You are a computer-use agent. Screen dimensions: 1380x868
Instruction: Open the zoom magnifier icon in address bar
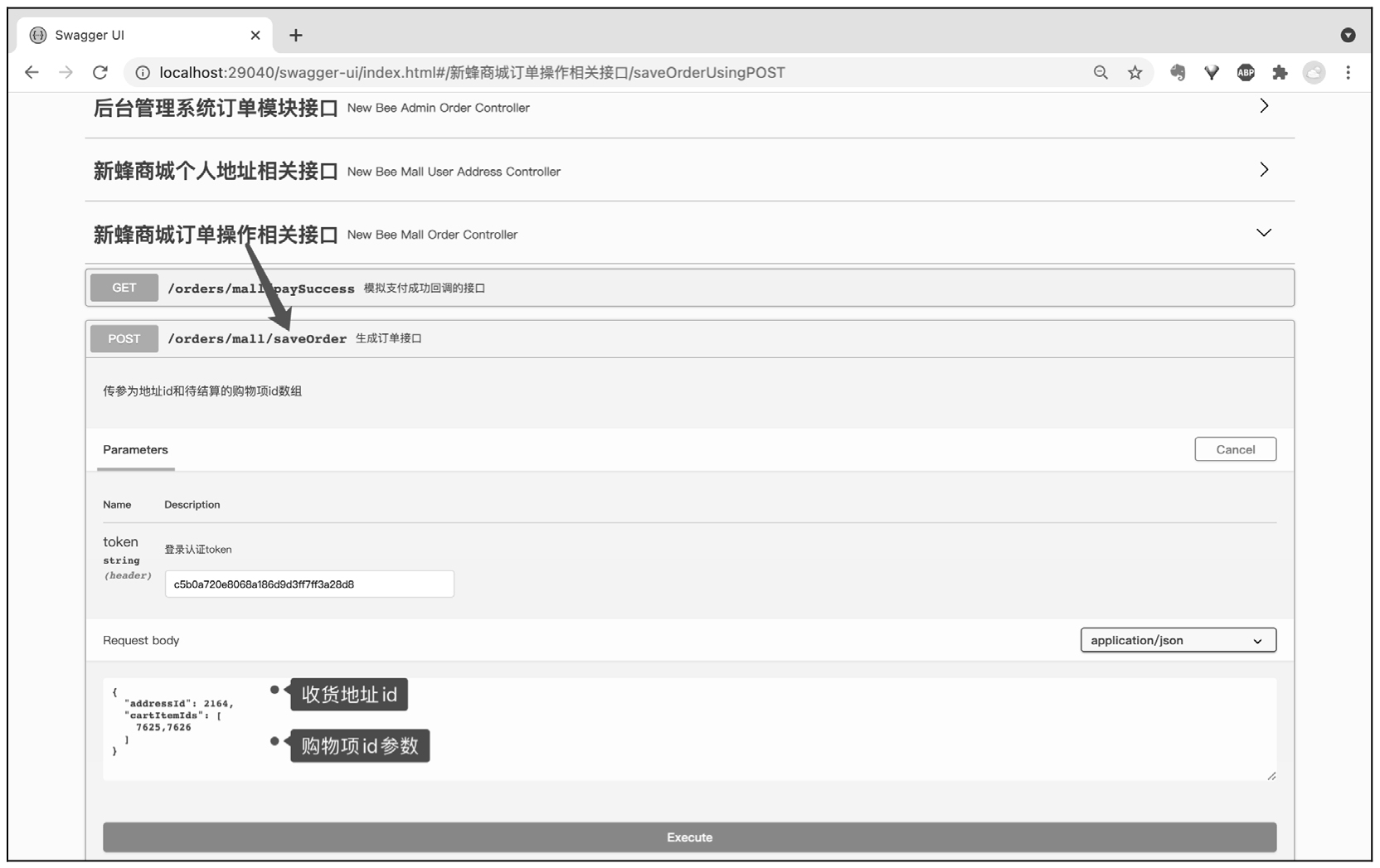coord(1101,72)
